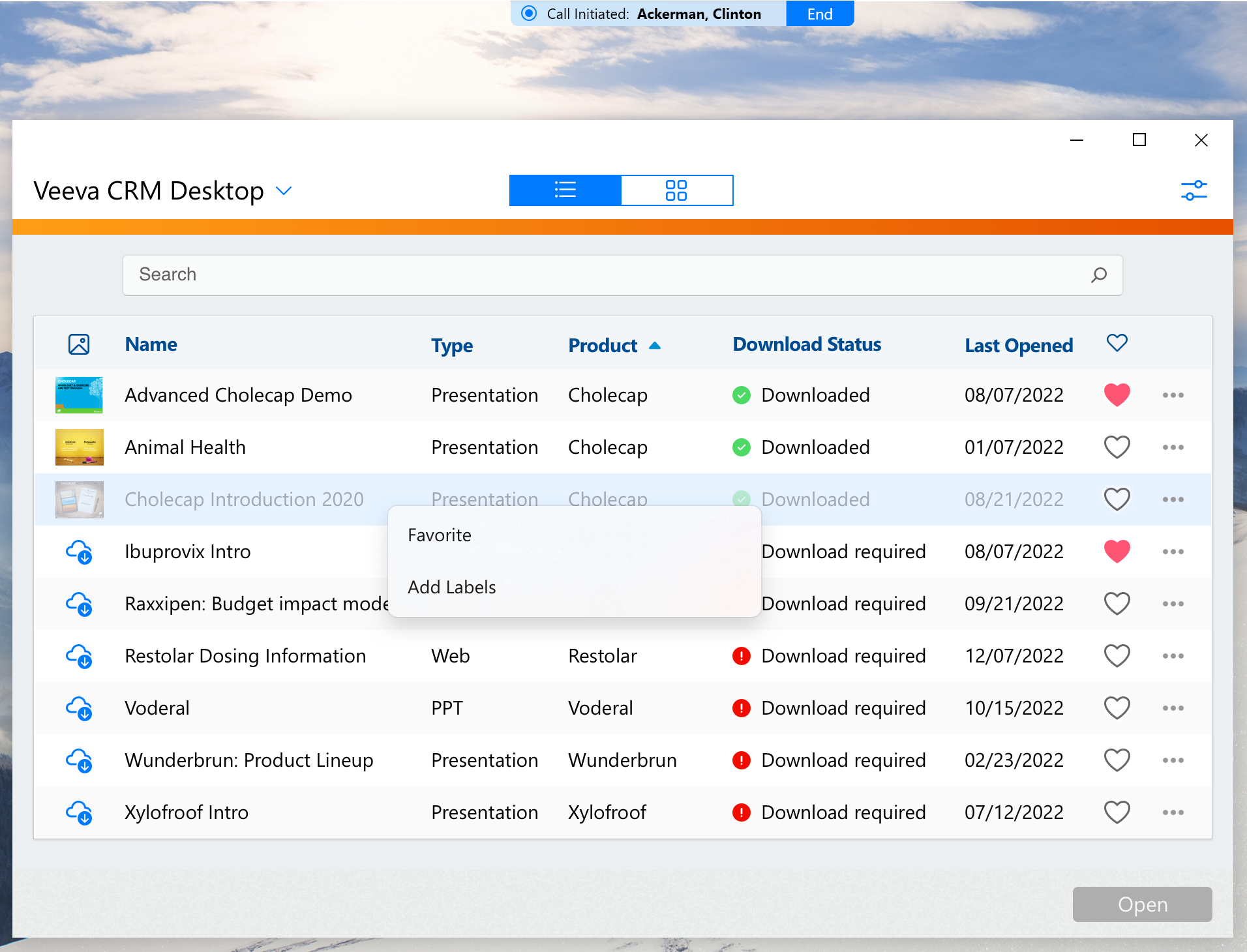
Task: Favorite Animal Health with heart icon
Action: pyautogui.click(x=1117, y=447)
